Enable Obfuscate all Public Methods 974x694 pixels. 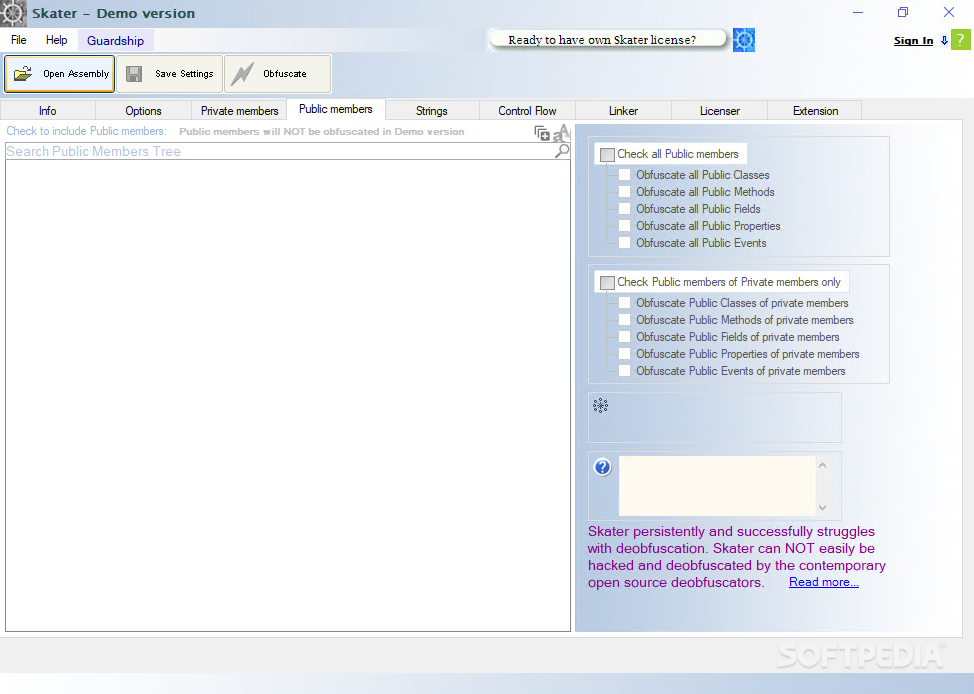[x=624, y=191]
